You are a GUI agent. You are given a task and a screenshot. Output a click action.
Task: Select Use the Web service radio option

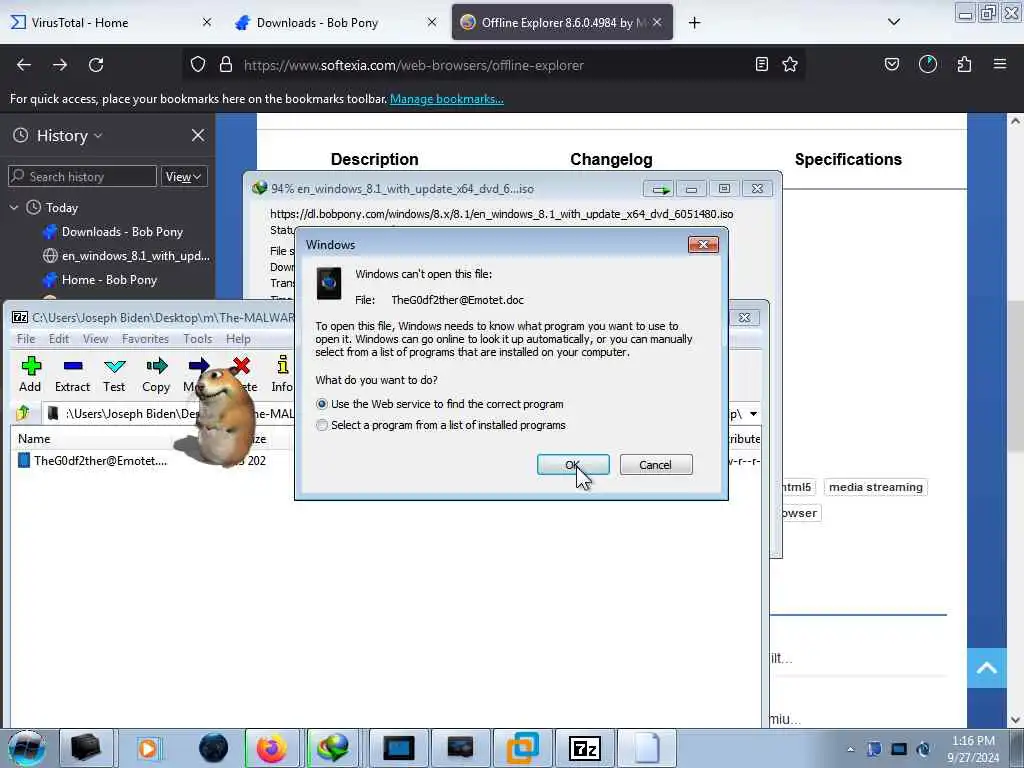322,404
